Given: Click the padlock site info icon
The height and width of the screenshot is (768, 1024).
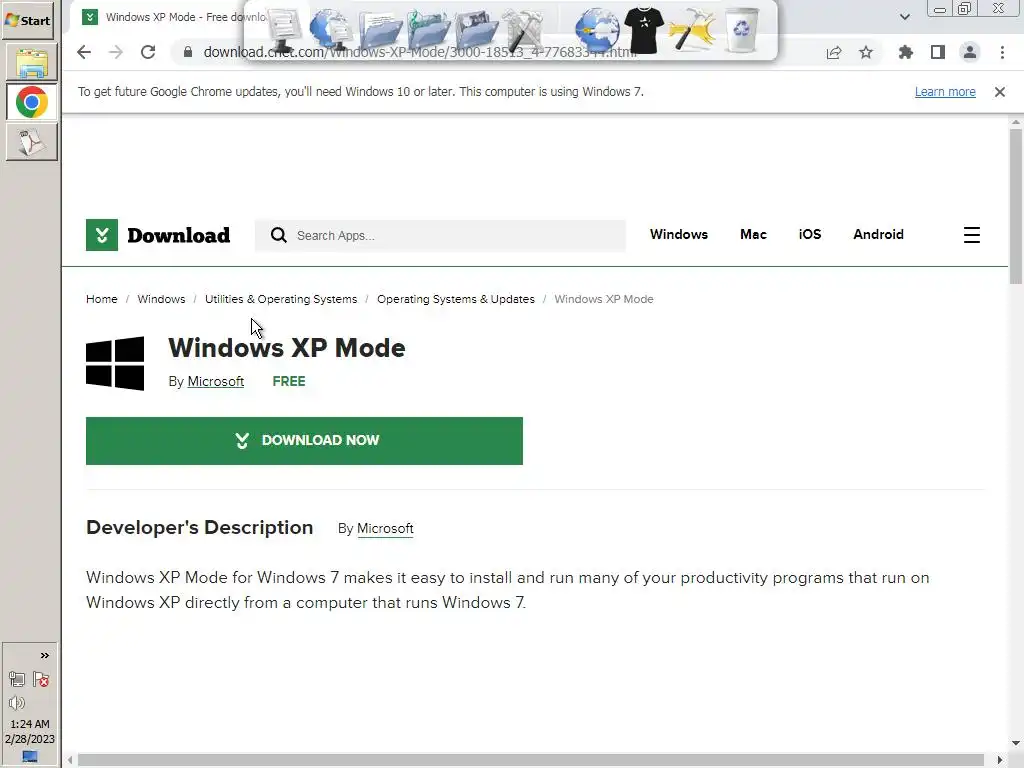Looking at the screenshot, I should tap(188, 52).
